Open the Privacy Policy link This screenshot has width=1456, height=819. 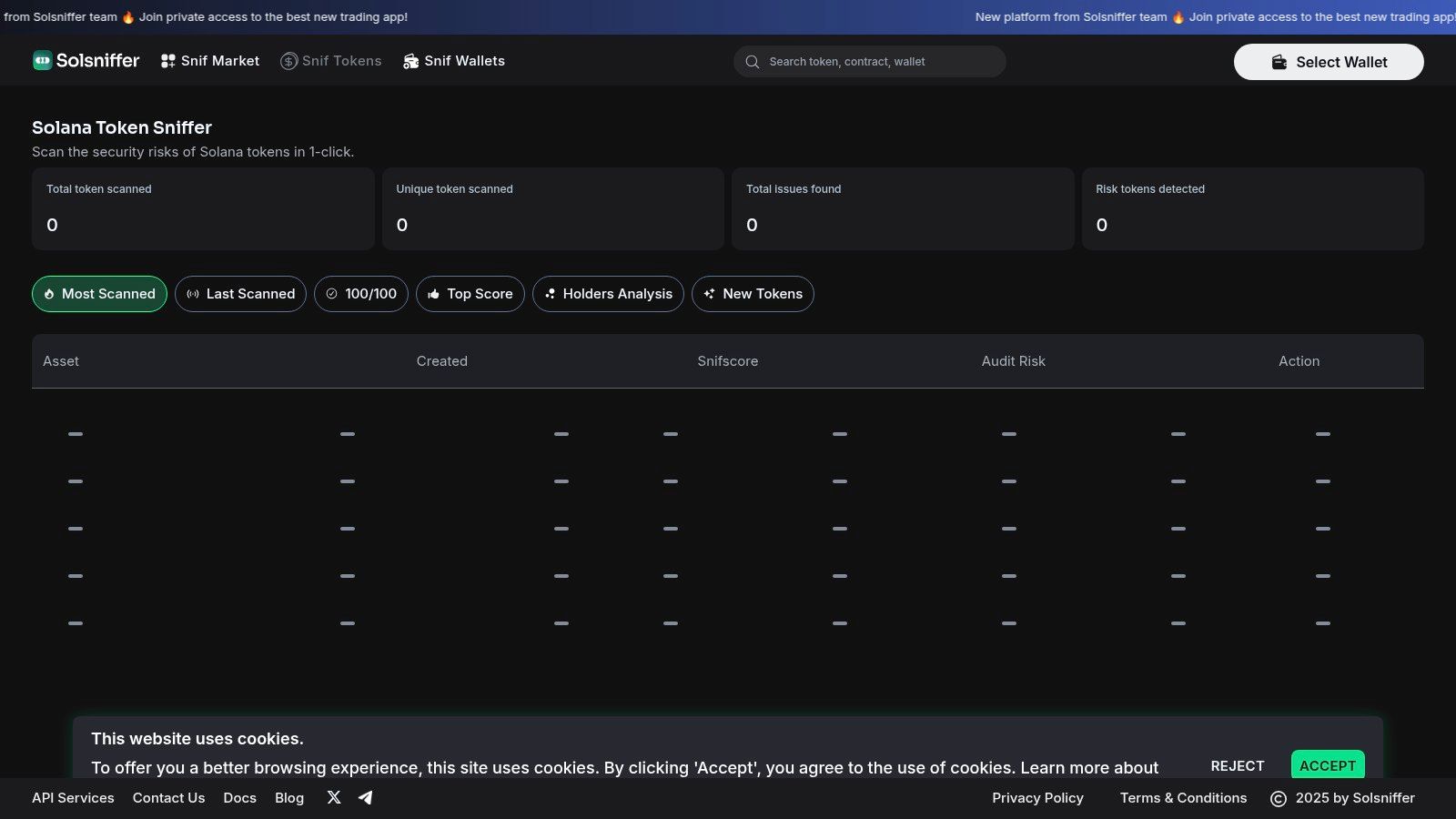pyautogui.click(x=1037, y=798)
